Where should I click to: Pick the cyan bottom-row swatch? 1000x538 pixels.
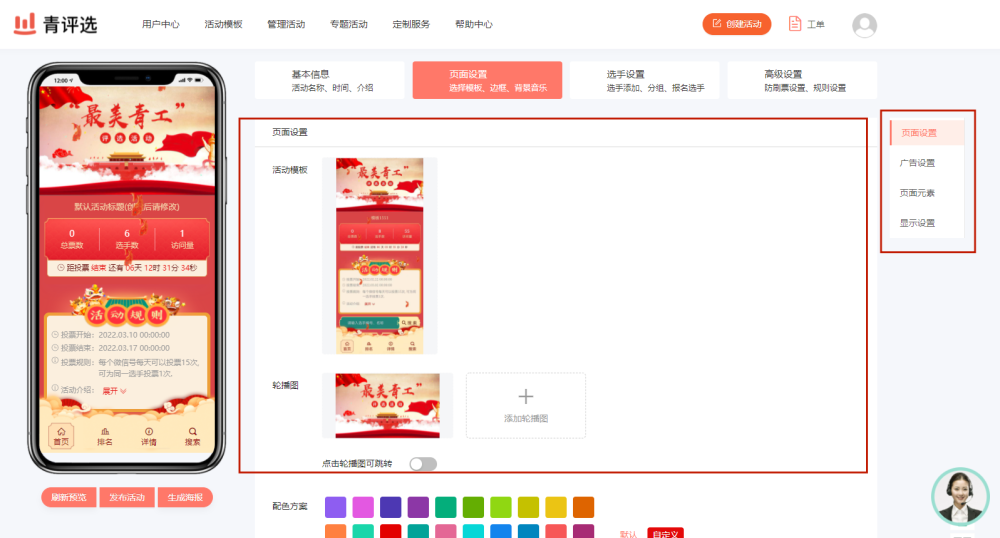click(x=473, y=531)
